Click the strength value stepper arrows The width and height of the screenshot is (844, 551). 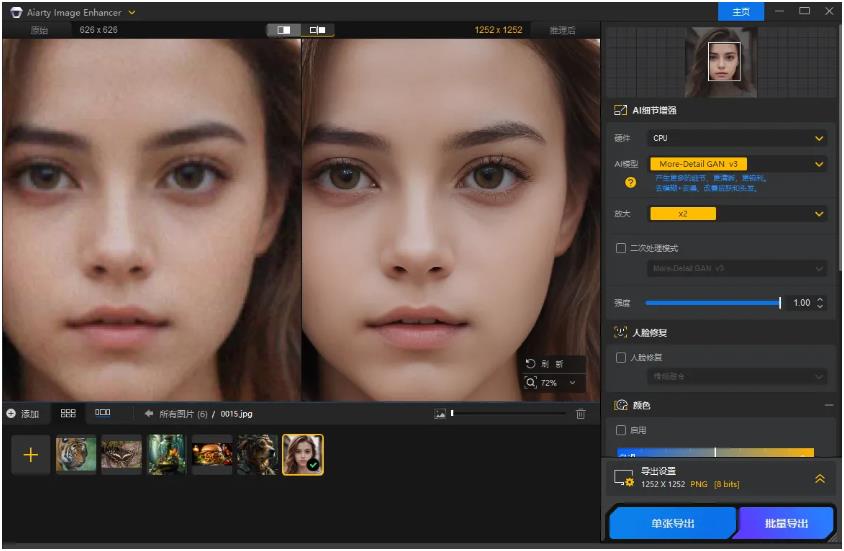click(820, 303)
